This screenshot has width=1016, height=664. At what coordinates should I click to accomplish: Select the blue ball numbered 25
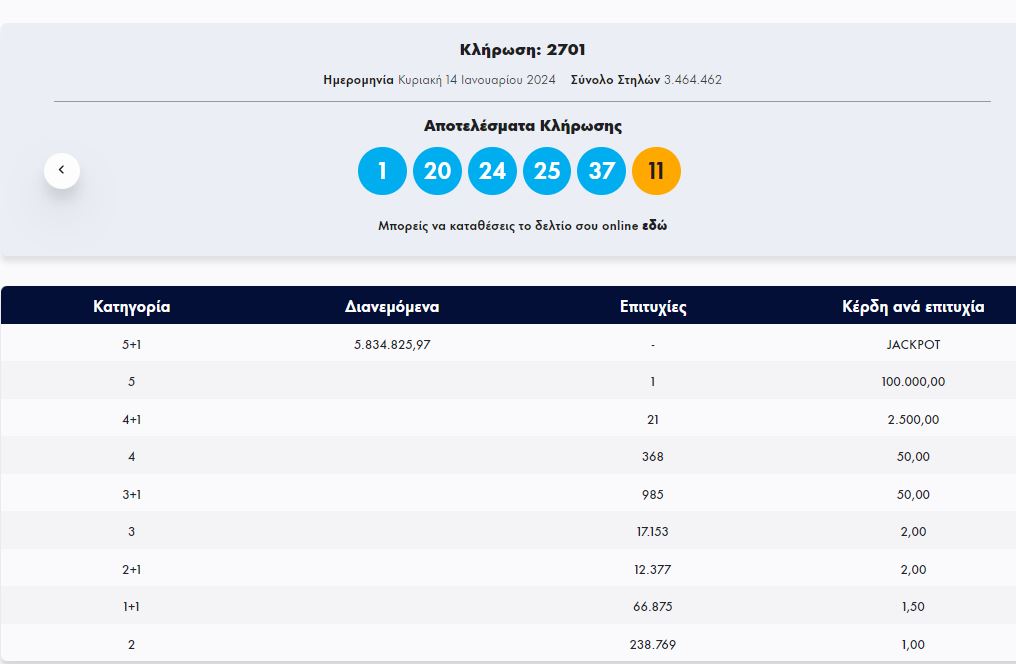point(547,171)
